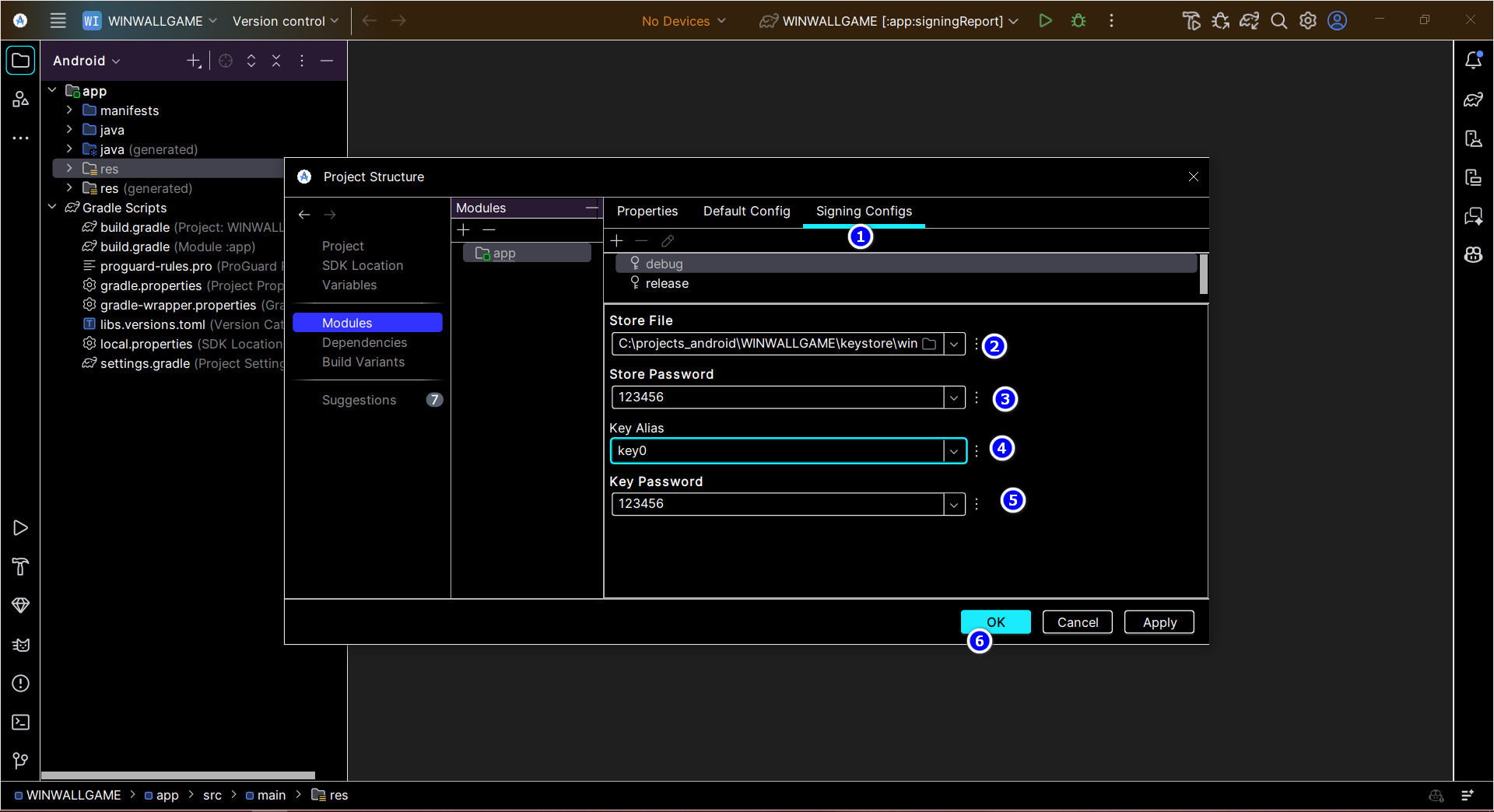Click inside the Store File path field
Viewport: 1494px width, 812px height.
(x=766, y=343)
